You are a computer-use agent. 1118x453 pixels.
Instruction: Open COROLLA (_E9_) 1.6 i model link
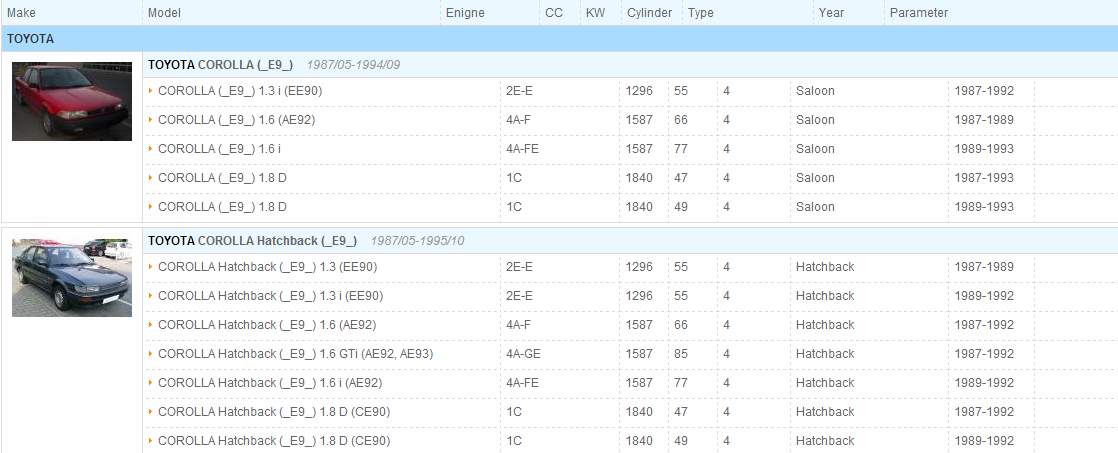point(220,148)
